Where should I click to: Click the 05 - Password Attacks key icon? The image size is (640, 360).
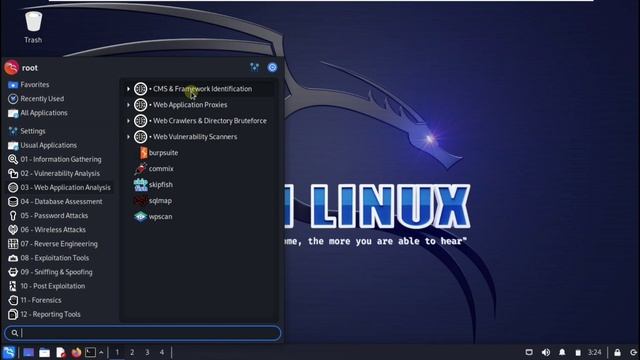pos(13,216)
